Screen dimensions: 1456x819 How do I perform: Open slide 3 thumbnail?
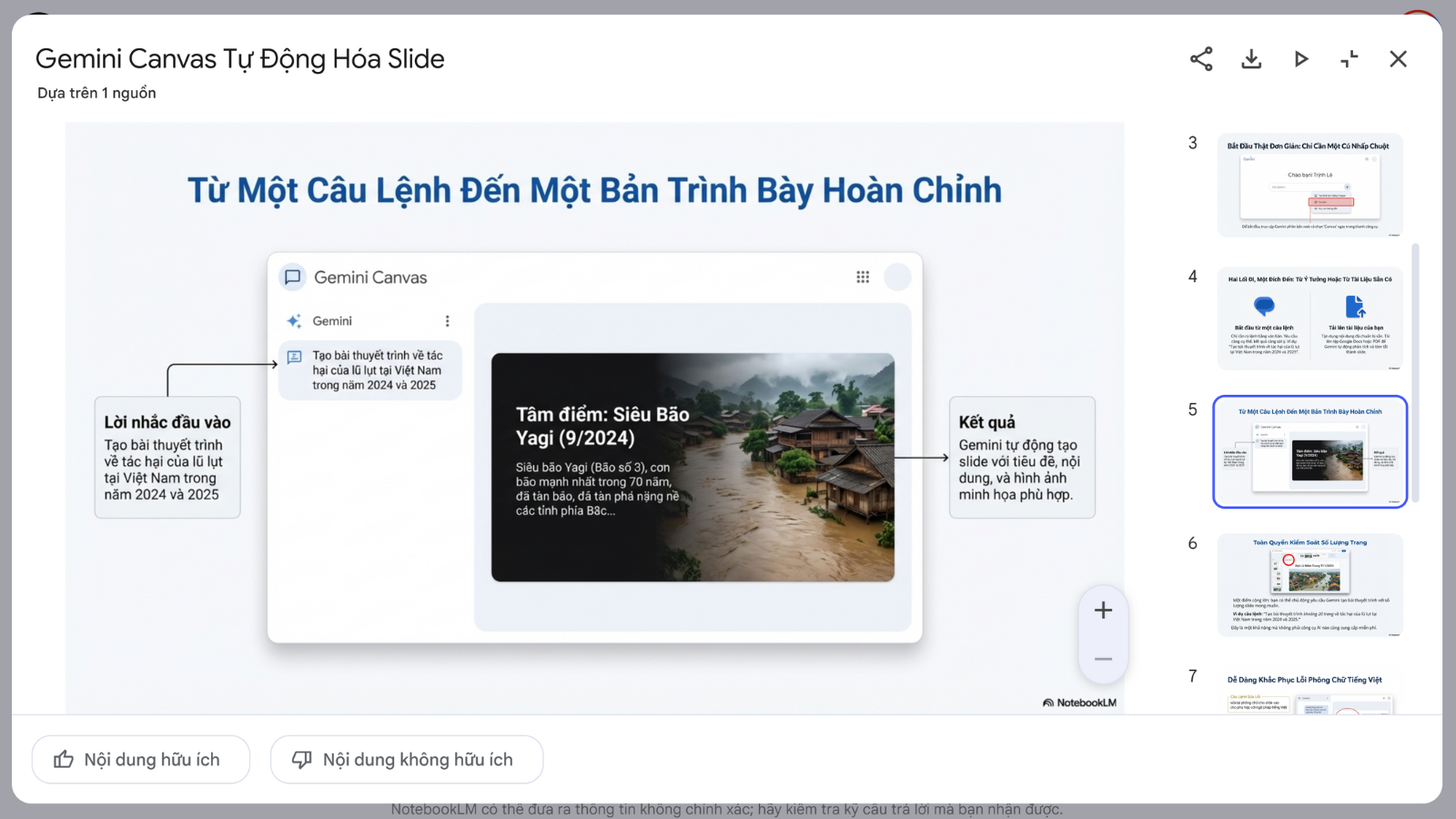tap(1309, 186)
